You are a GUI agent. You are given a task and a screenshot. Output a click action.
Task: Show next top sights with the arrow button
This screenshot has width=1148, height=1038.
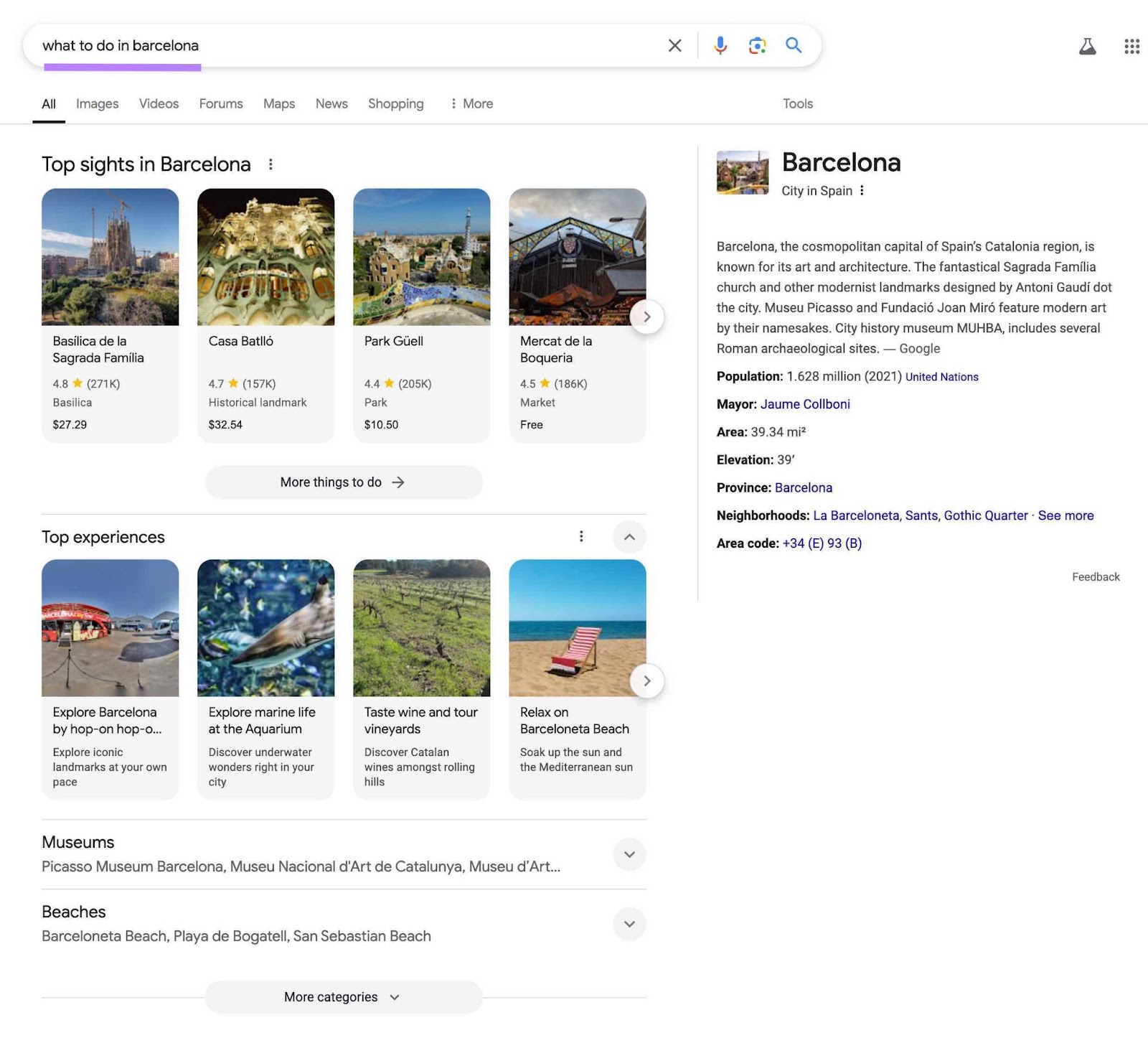646,317
